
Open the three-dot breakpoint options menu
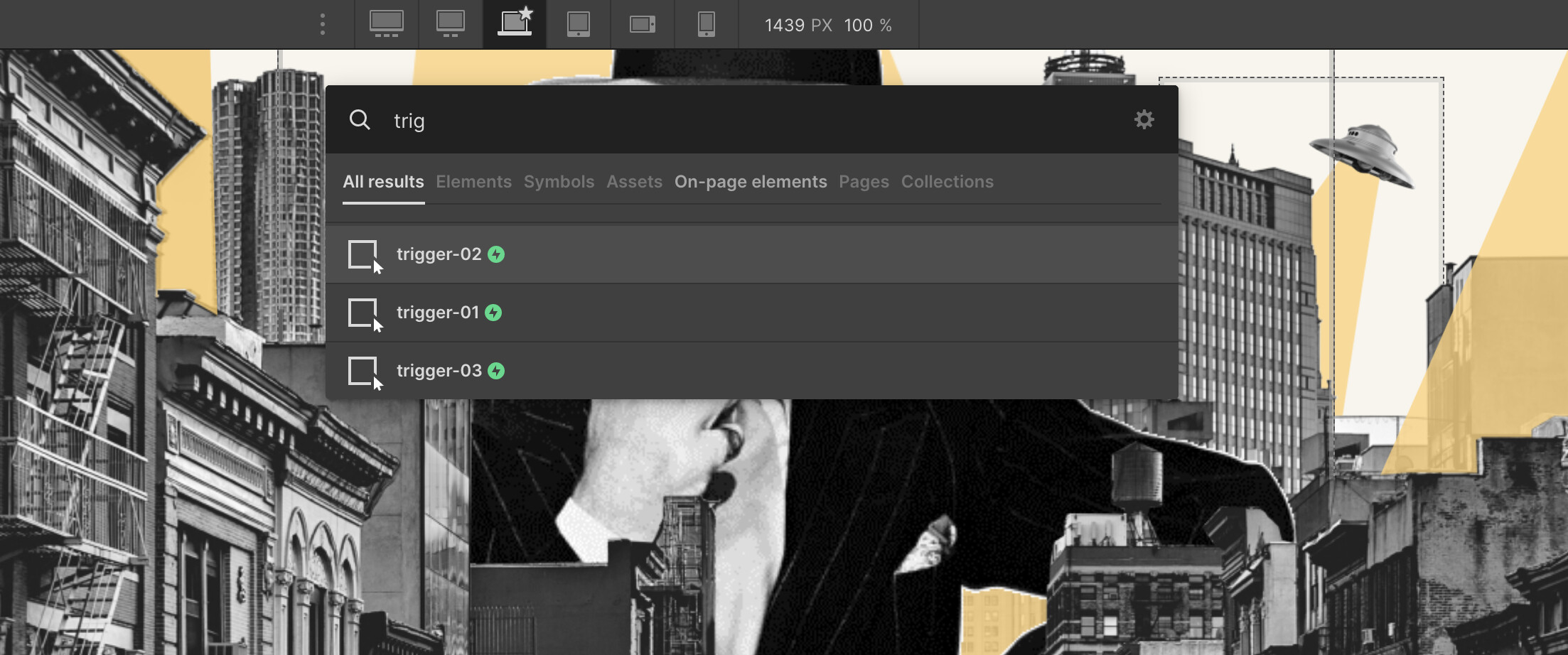click(x=323, y=24)
